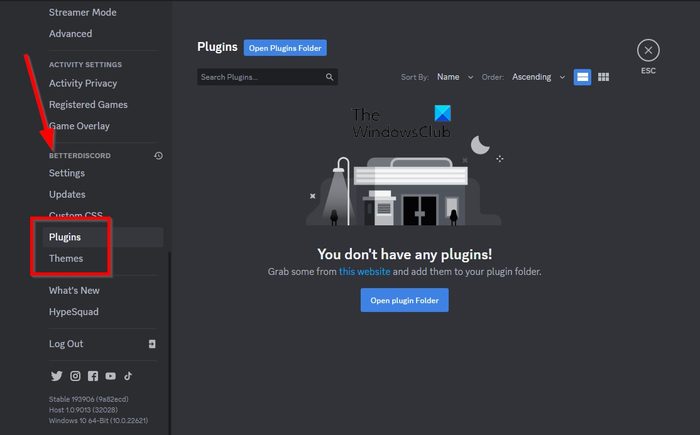Focus the Search Plugins input field

pyautogui.click(x=267, y=77)
